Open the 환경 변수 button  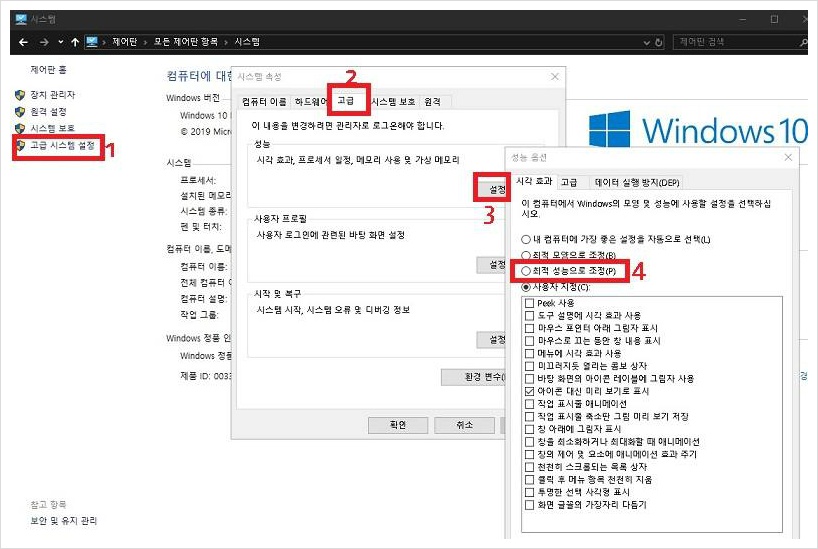[x=474, y=377]
